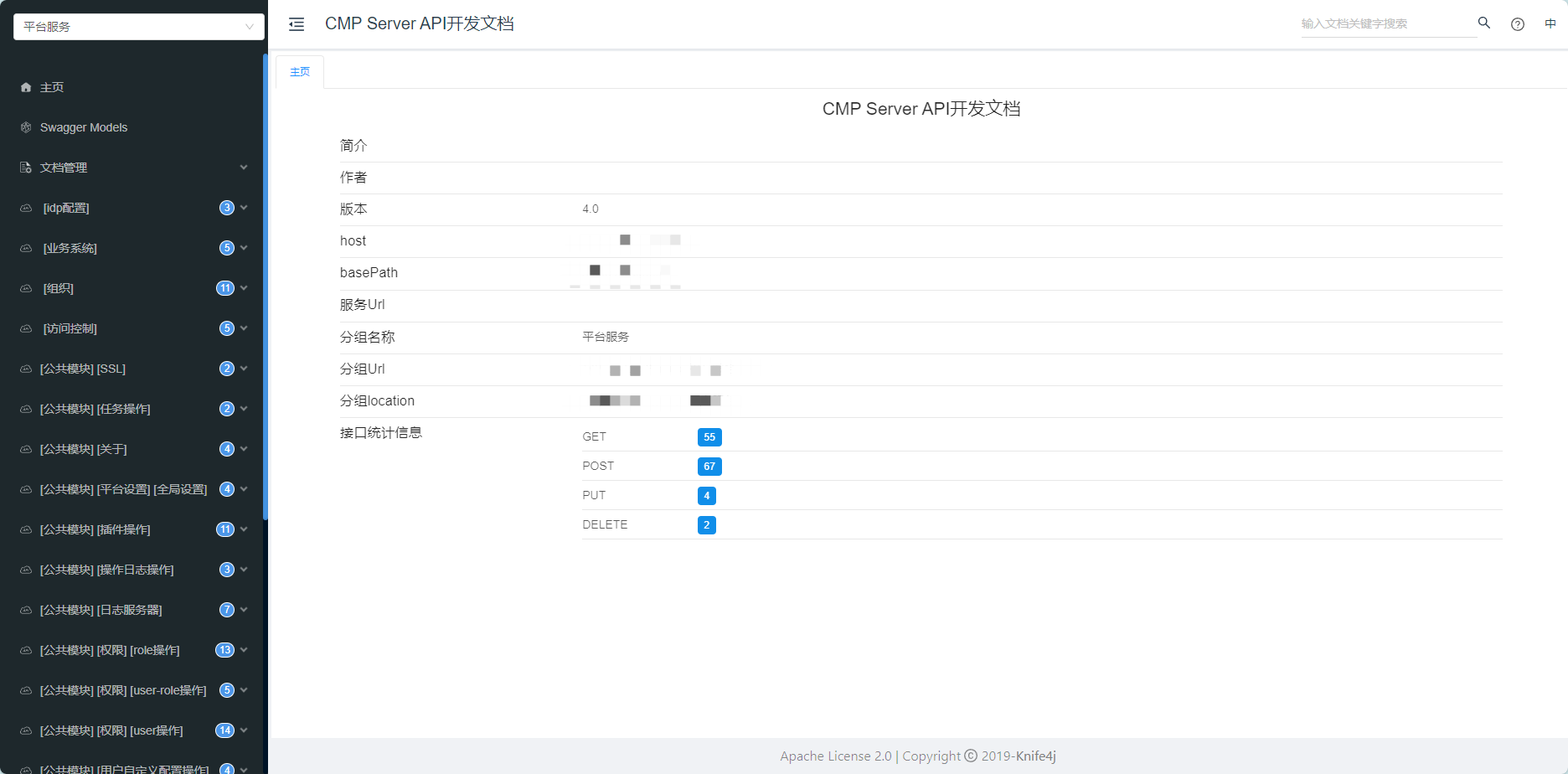Click the home icon beside 主页
The height and width of the screenshot is (774, 1568).
coord(26,87)
